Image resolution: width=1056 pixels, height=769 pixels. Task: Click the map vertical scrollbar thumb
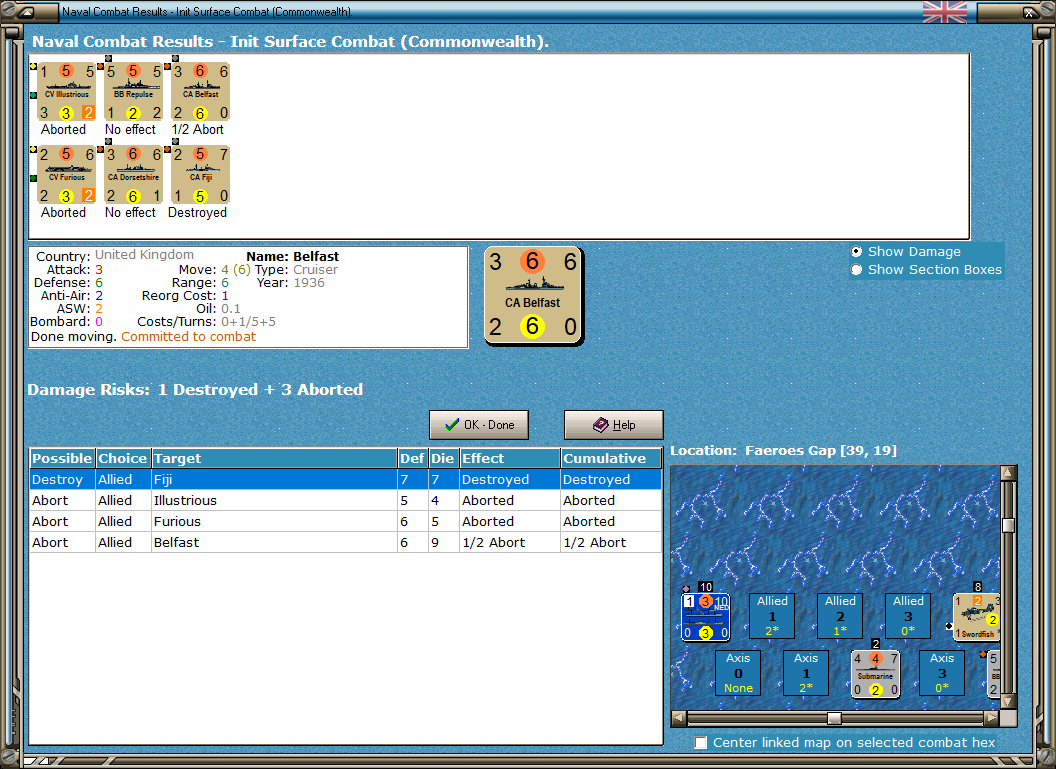[1008, 525]
